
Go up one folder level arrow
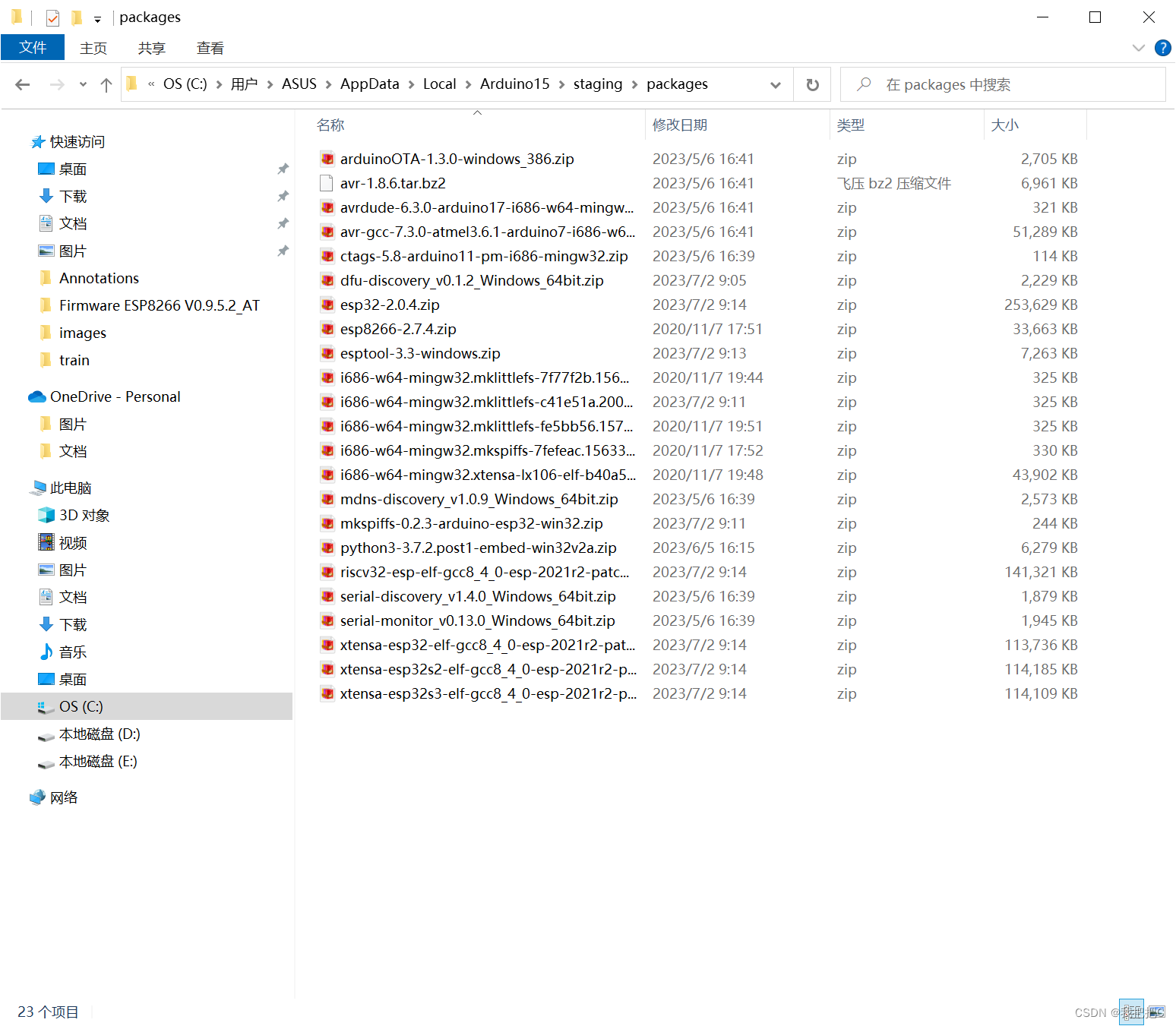click(x=106, y=84)
